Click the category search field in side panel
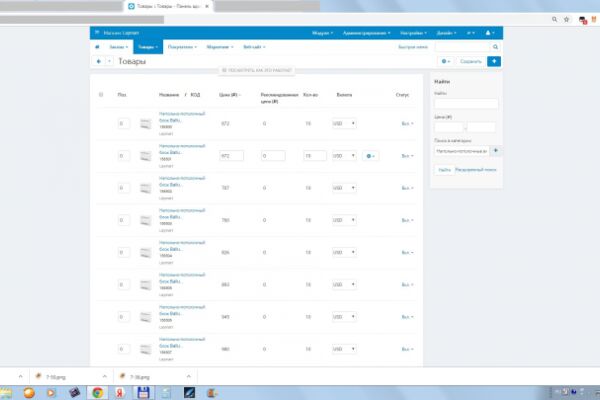 (462, 151)
